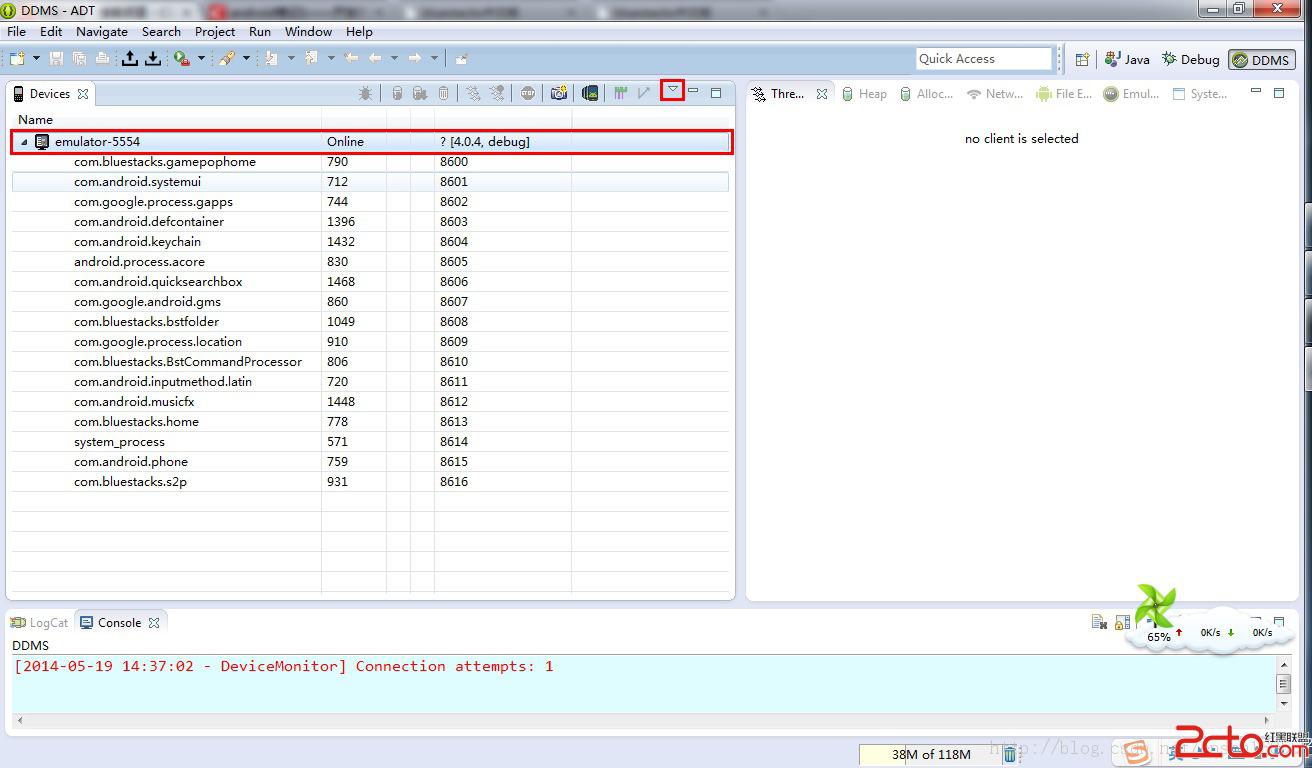The width and height of the screenshot is (1312, 768).
Task: Close the Devices view tab
Action: 83,93
